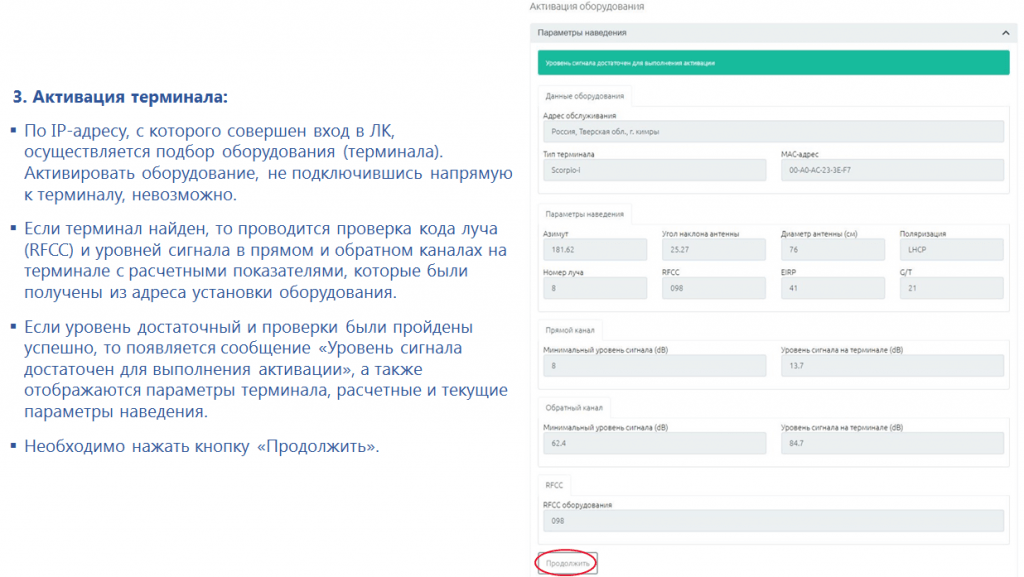Viewport: 1024px width, 577px height.
Task: Collapse the Параметры наведения panel chevron
Action: (1005, 33)
